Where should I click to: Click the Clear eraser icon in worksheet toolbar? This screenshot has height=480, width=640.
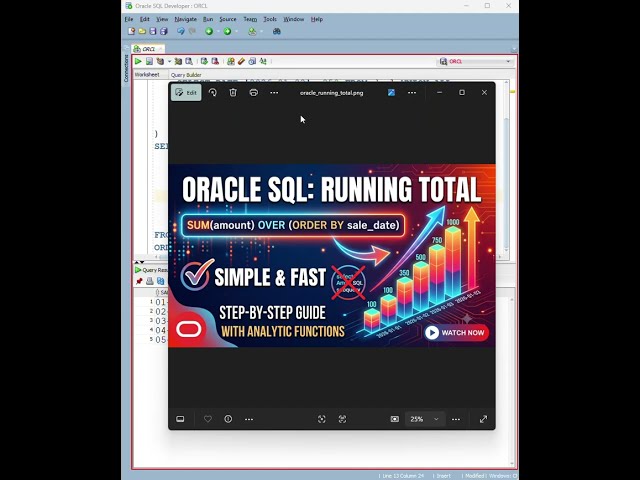coord(241,61)
